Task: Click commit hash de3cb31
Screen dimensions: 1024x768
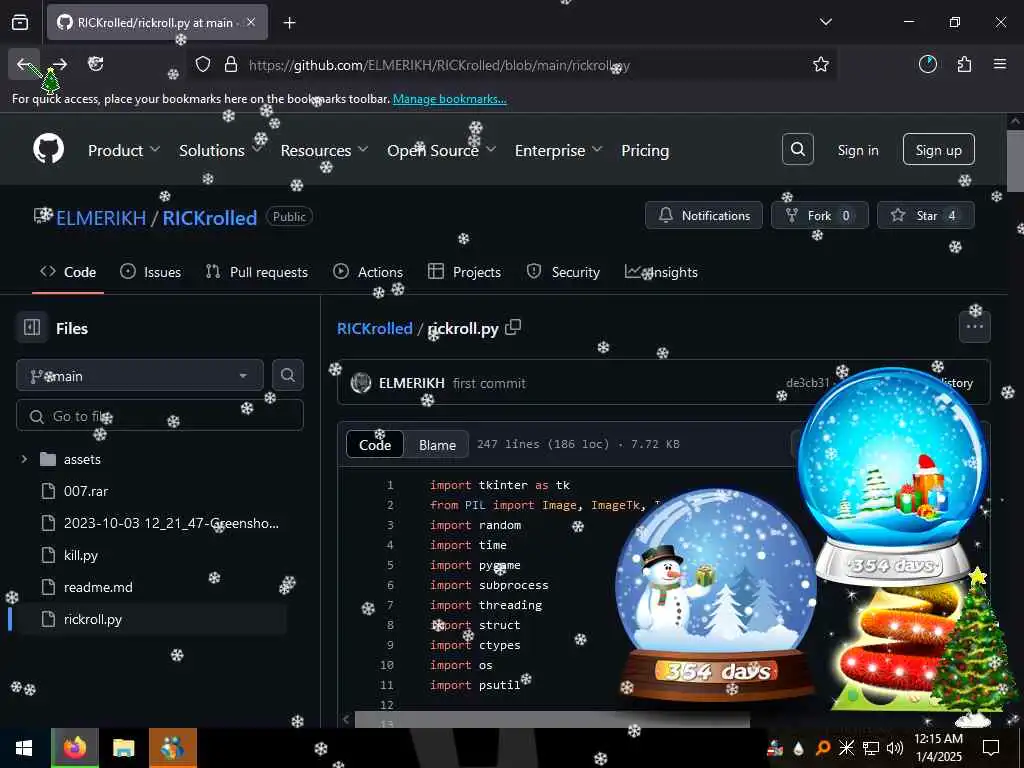Action: [808, 383]
